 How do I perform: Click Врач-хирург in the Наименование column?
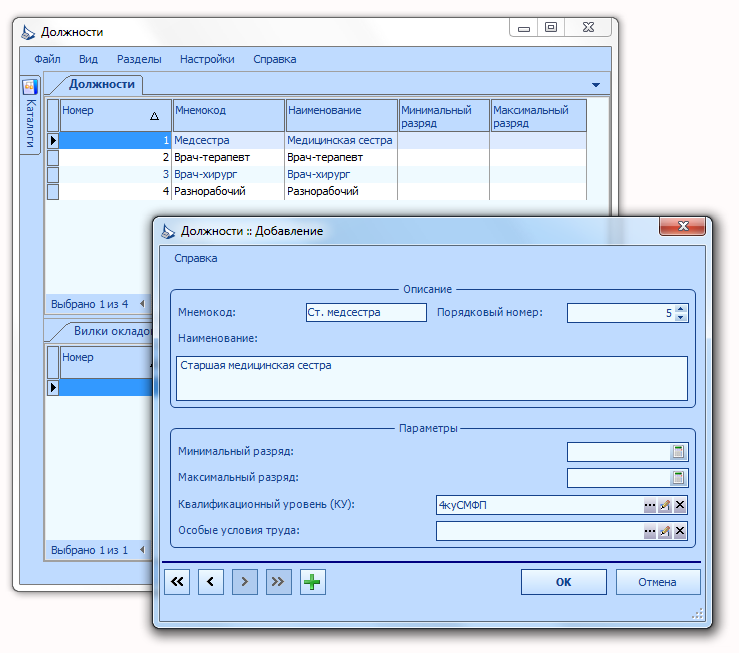coord(341,174)
